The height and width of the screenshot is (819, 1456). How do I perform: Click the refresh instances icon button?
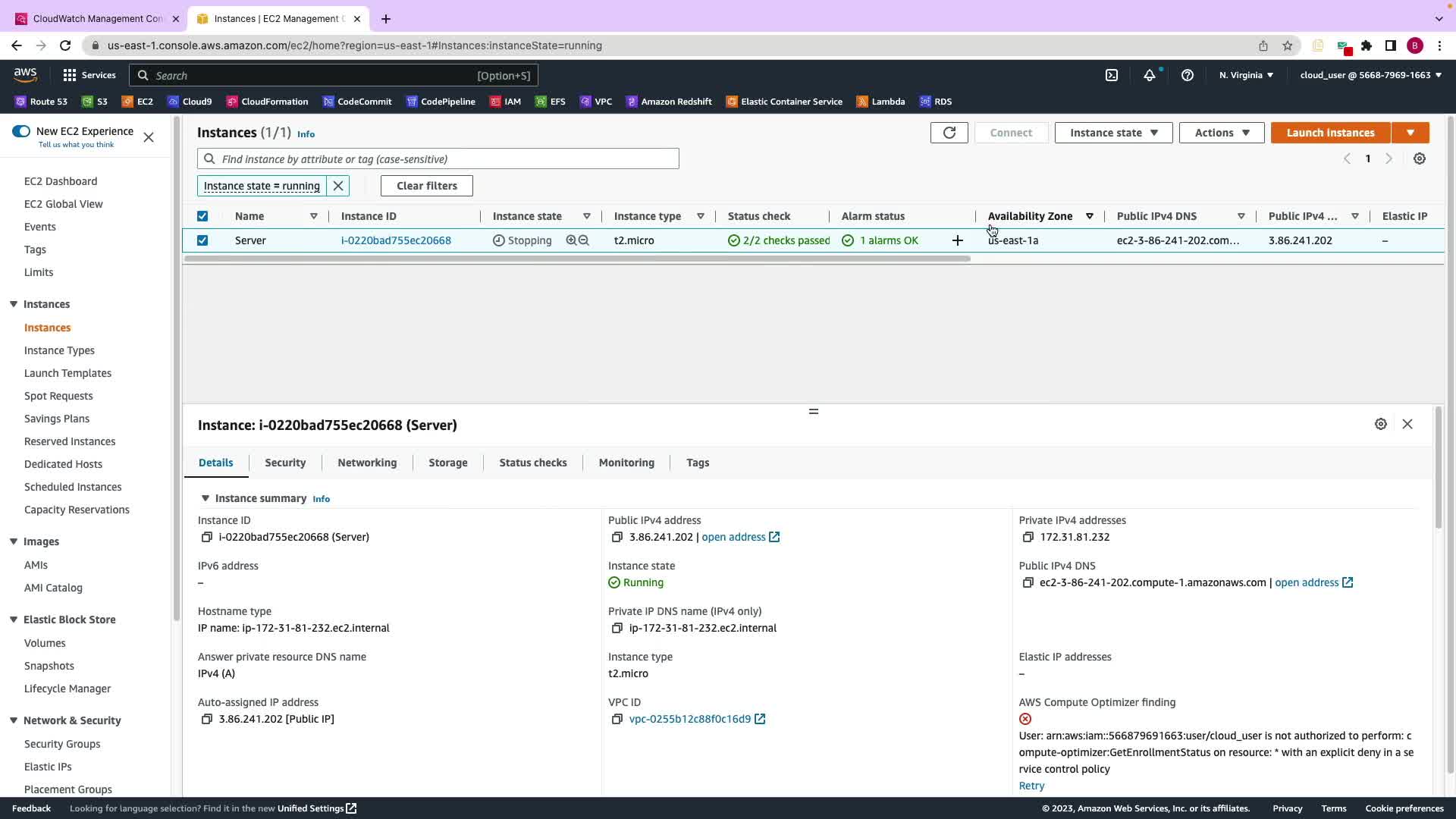pyautogui.click(x=949, y=133)
